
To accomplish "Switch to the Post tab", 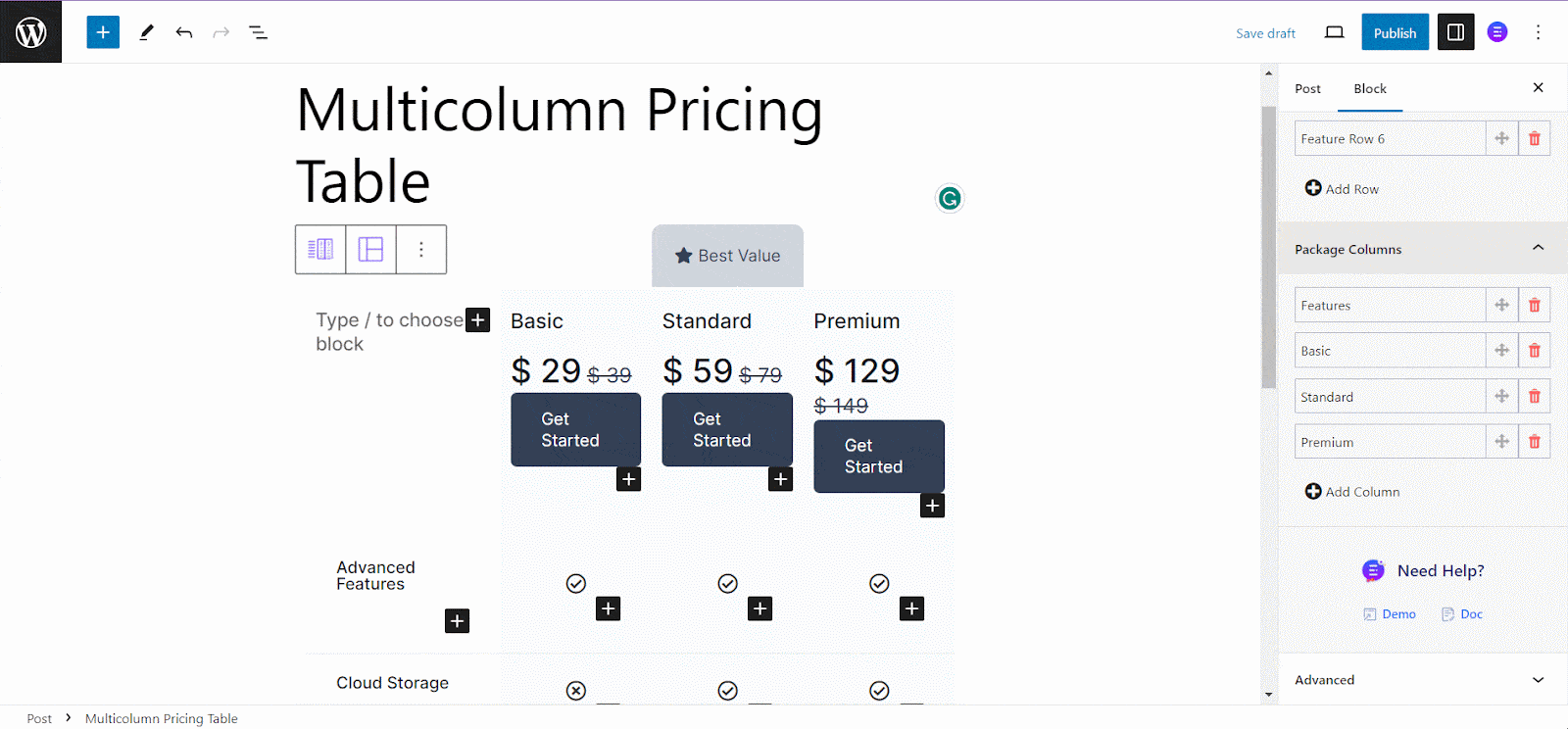I will point(1306,88).
